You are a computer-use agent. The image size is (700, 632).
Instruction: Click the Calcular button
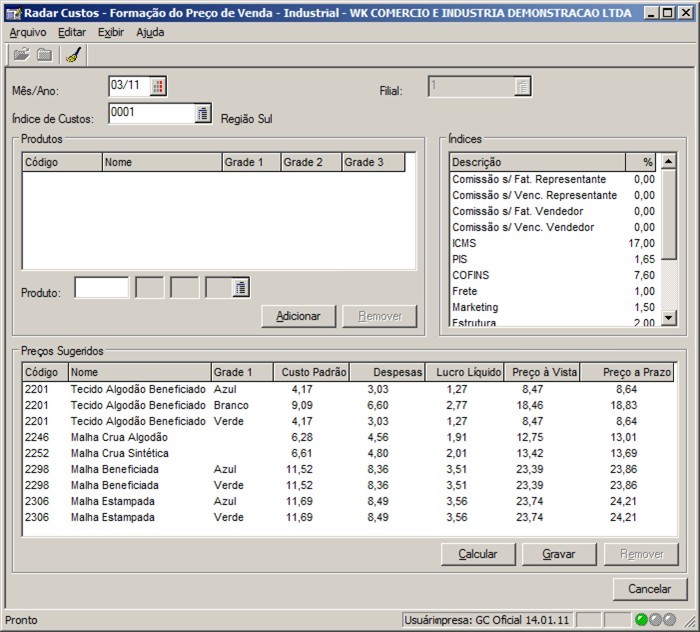pos(478,554)
